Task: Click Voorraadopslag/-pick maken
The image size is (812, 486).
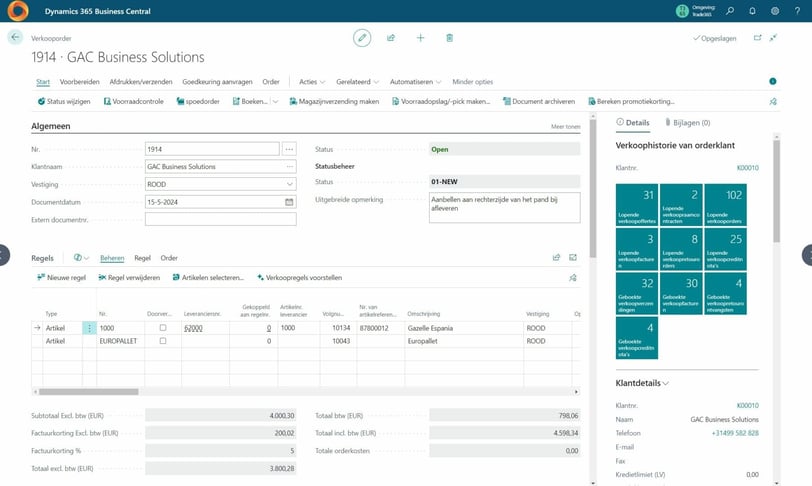Action: pyautogui.click(x=441, y=102)
